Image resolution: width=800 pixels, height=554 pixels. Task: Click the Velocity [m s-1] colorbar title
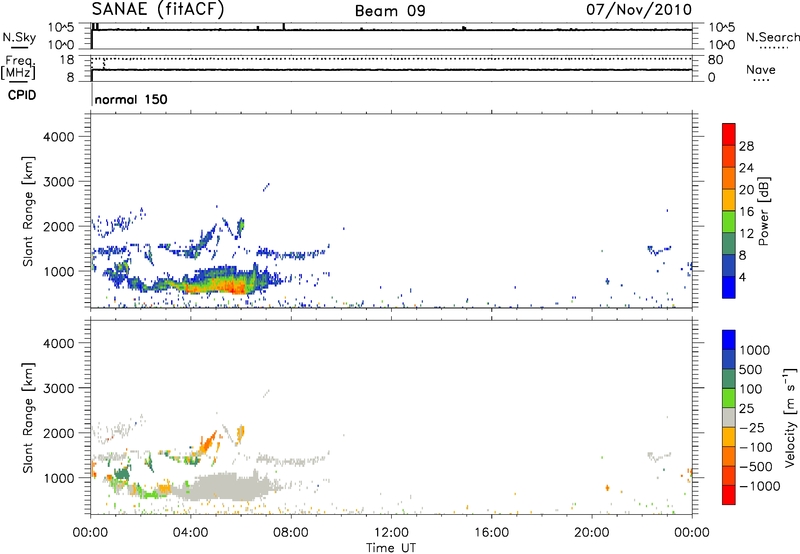pos(790,416)
